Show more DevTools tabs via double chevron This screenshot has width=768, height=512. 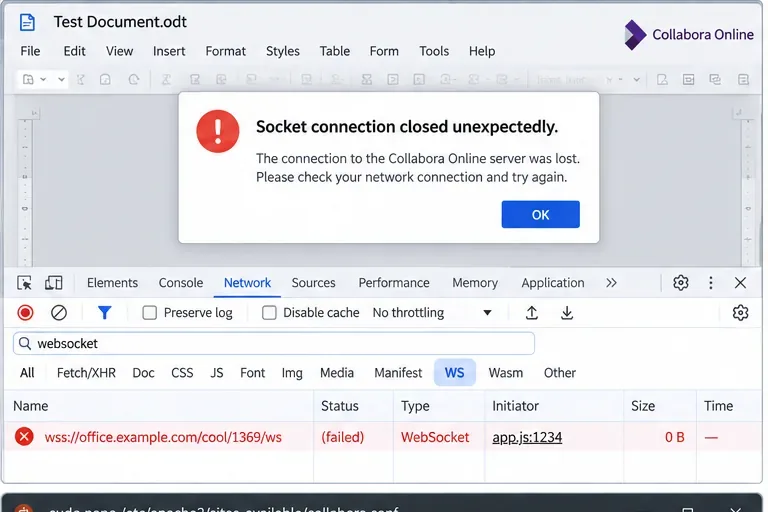coord(611,283)
